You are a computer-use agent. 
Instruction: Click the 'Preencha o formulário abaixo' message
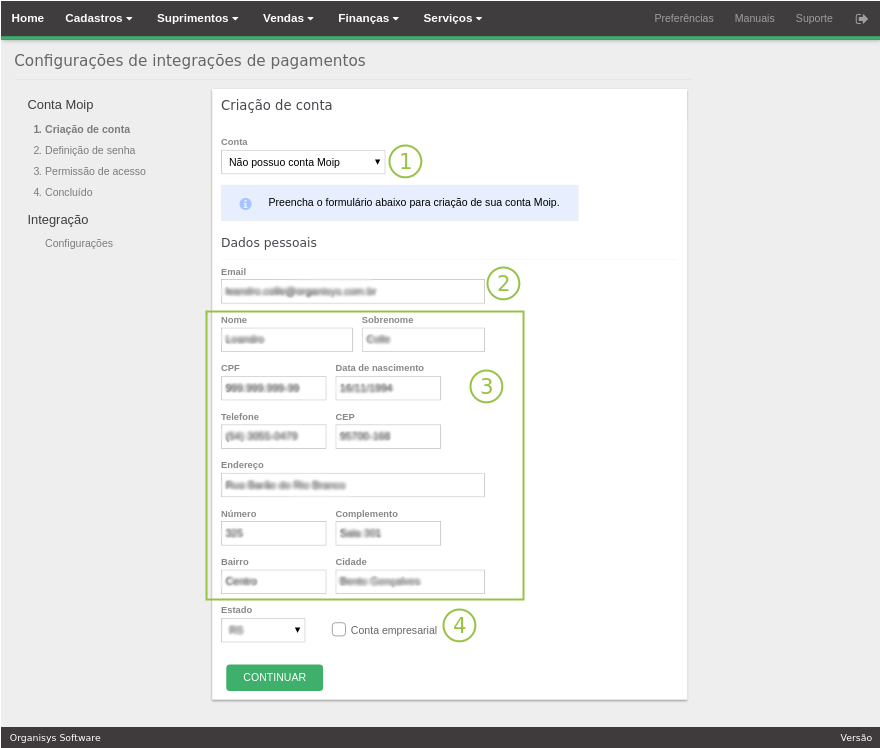(x=414, y=202)
